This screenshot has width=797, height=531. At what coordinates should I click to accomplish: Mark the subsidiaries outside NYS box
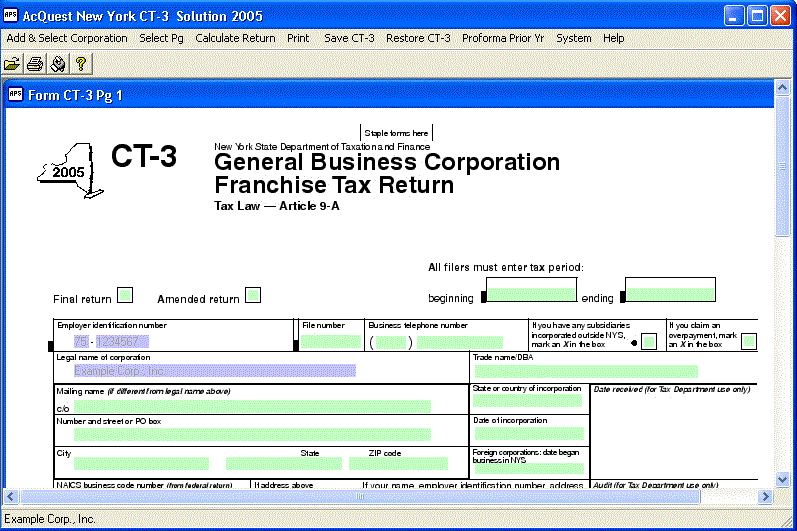(x=649, y=342)
